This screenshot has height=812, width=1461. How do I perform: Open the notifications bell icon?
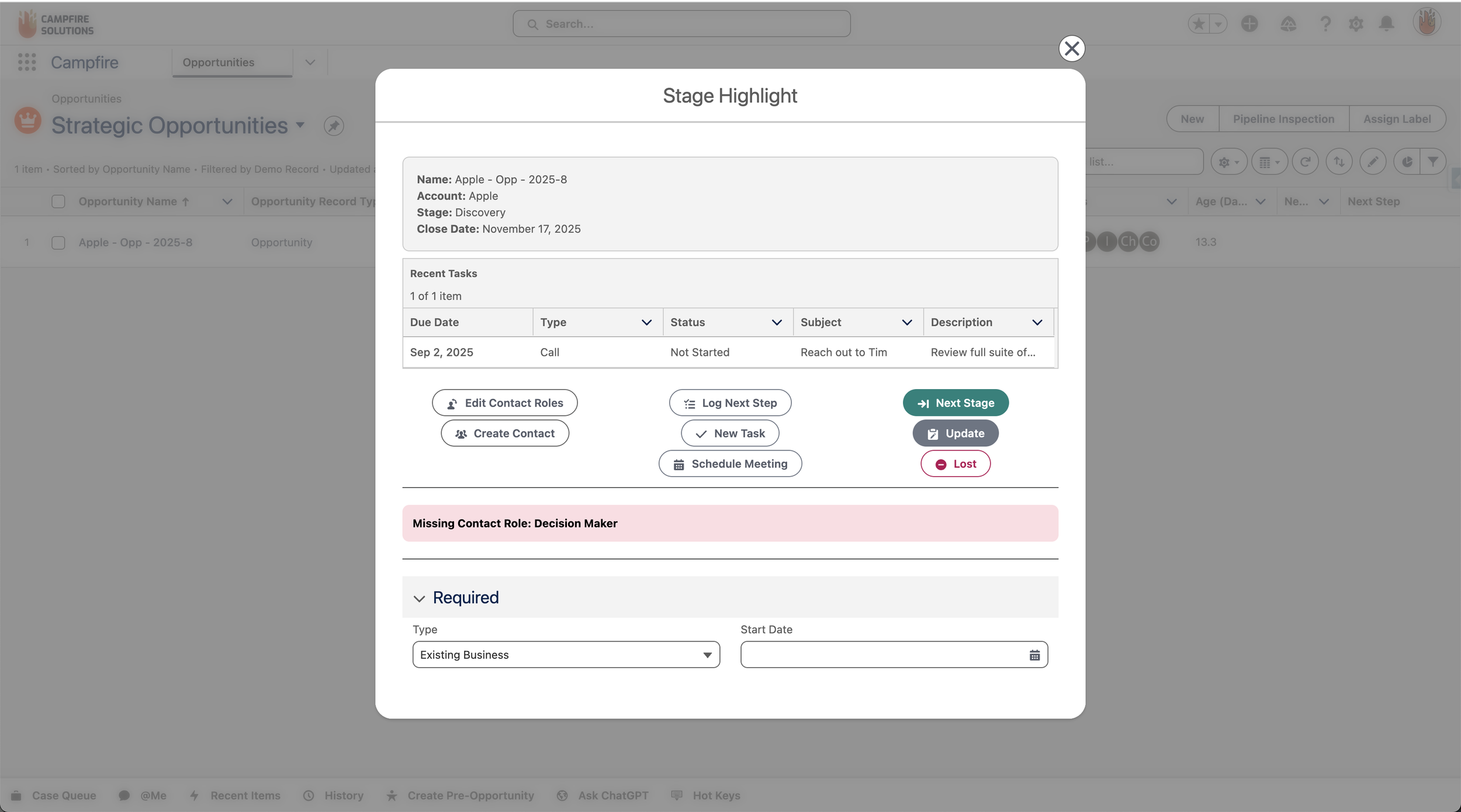(1386, 23)
